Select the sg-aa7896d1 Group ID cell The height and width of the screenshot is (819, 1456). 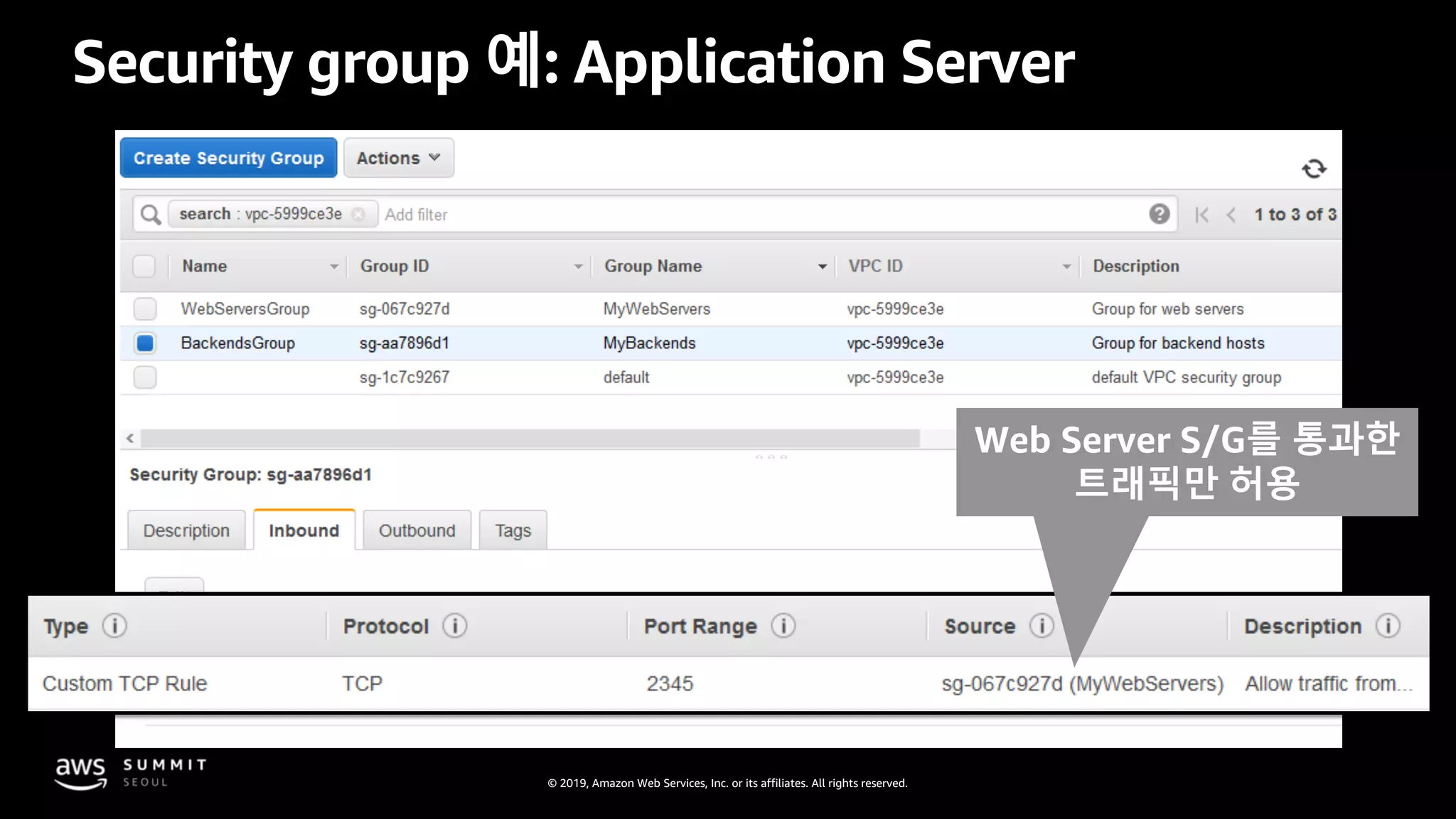pyautogui.click(x=405, y=343)
